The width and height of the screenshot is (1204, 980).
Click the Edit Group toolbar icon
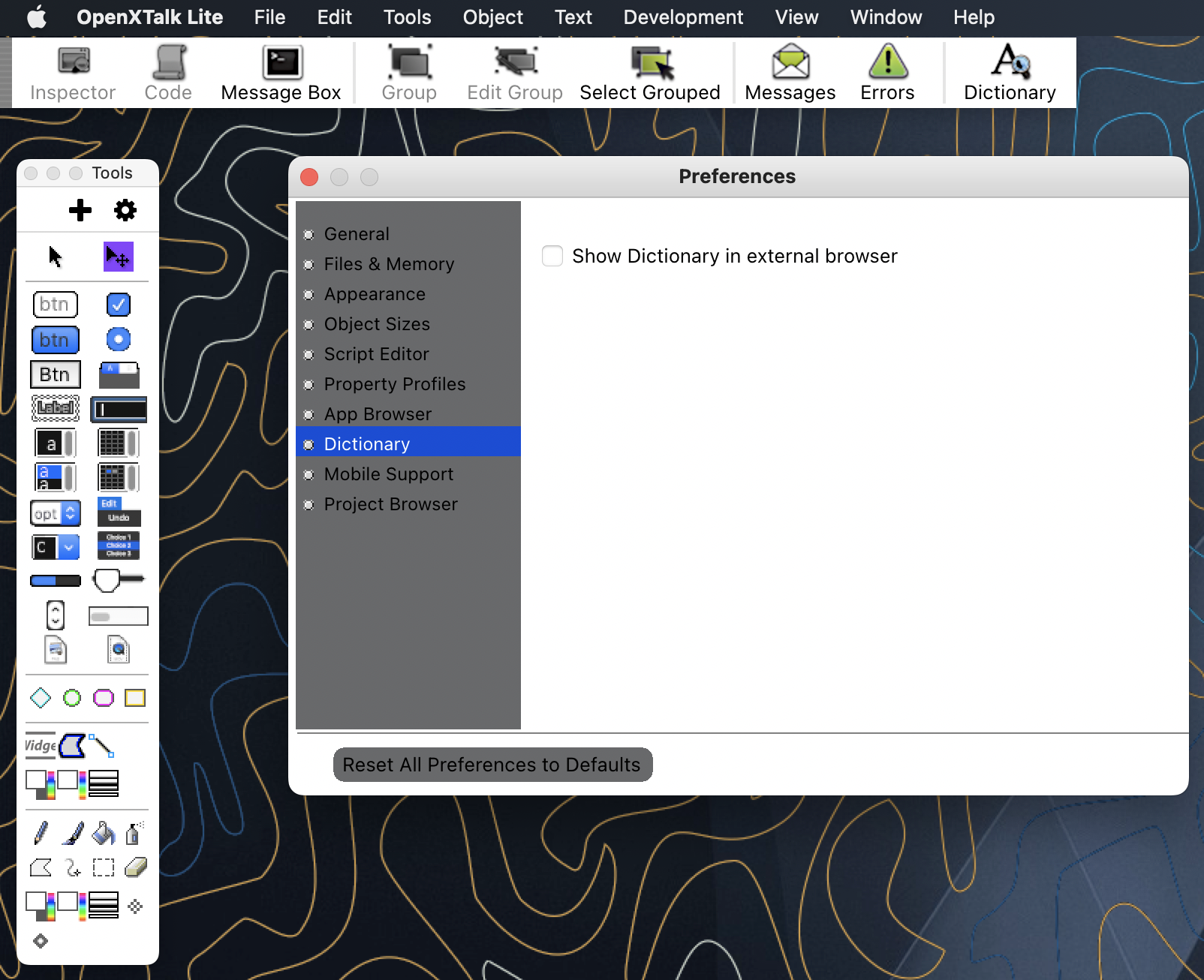pos(515,74)
